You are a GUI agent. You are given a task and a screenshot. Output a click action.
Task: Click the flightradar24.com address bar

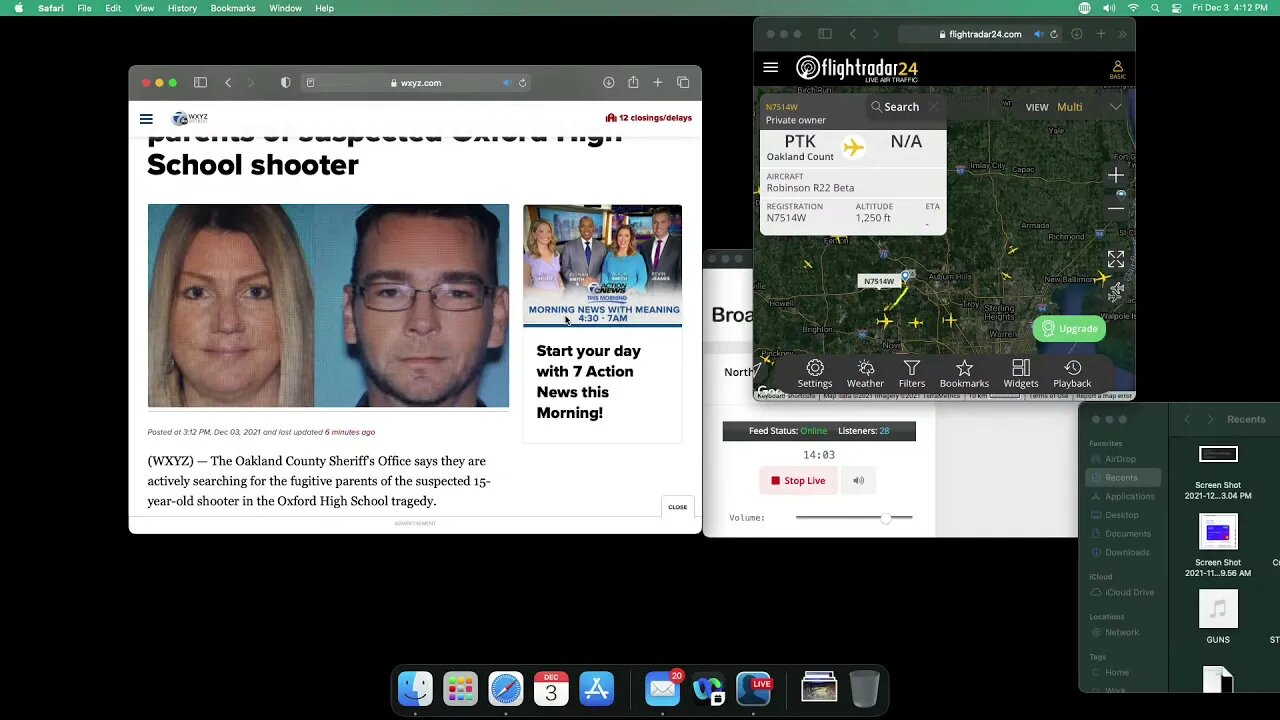pyautogui.click(x=980, y=34)
